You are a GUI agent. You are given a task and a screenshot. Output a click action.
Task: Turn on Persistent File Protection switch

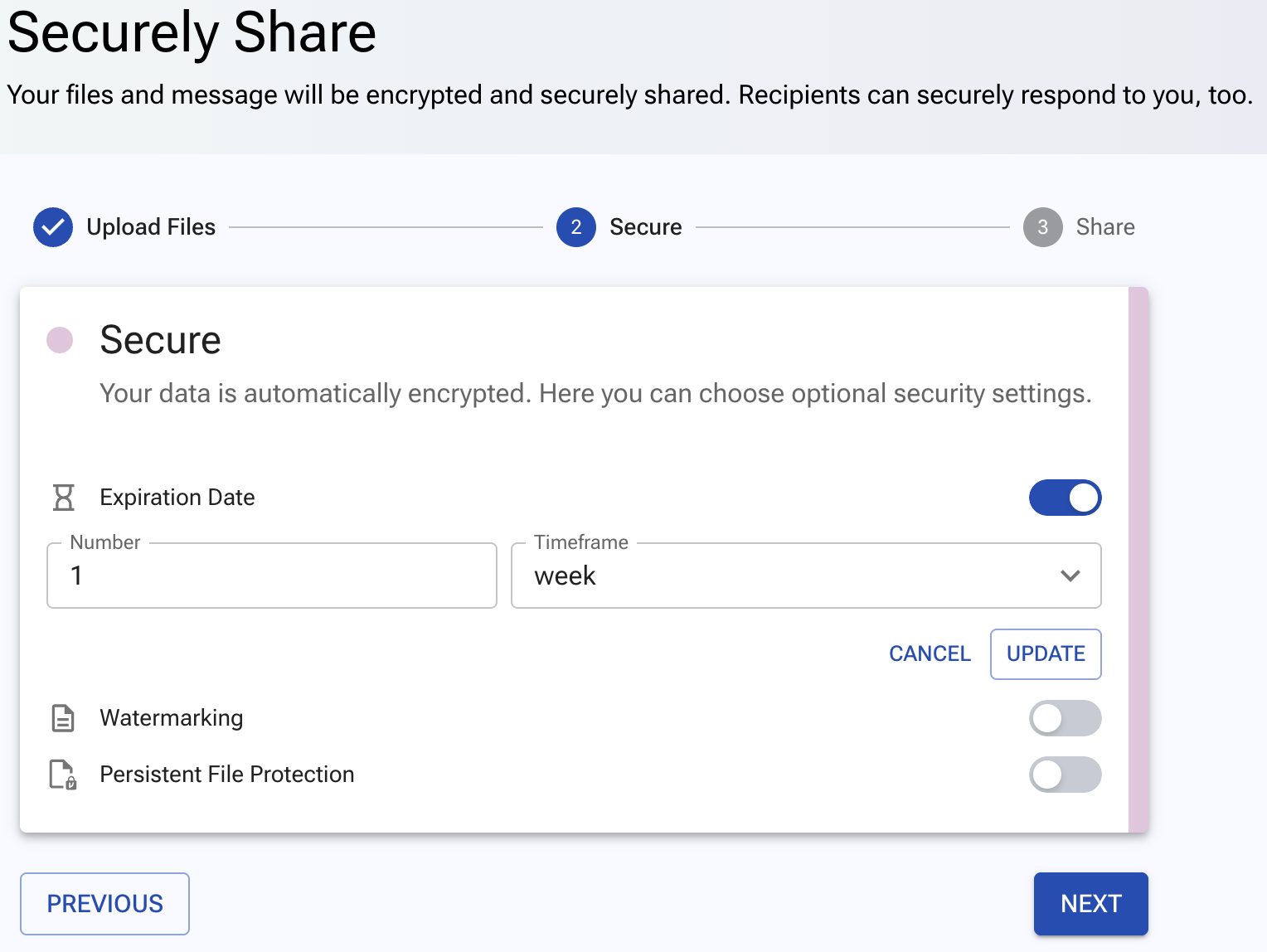(1066, 775)
